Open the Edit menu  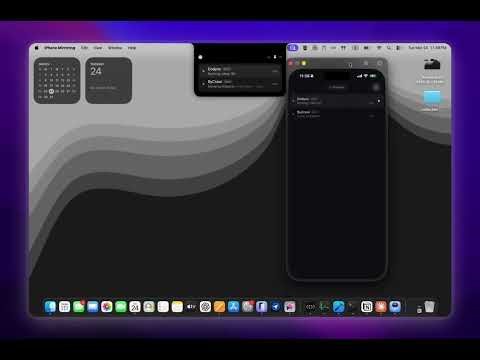pos(84,48)
